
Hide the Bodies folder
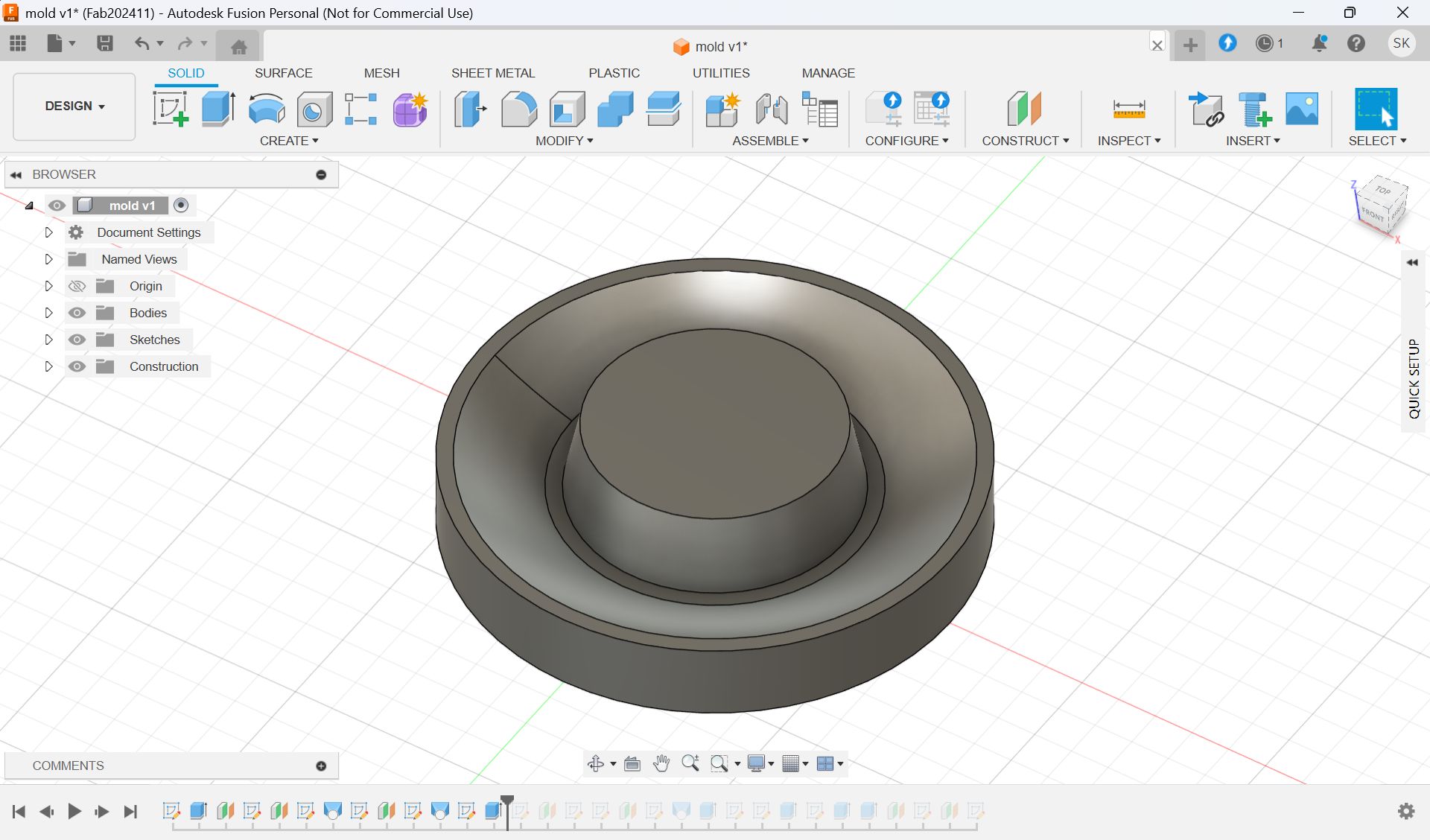point(77,313)
